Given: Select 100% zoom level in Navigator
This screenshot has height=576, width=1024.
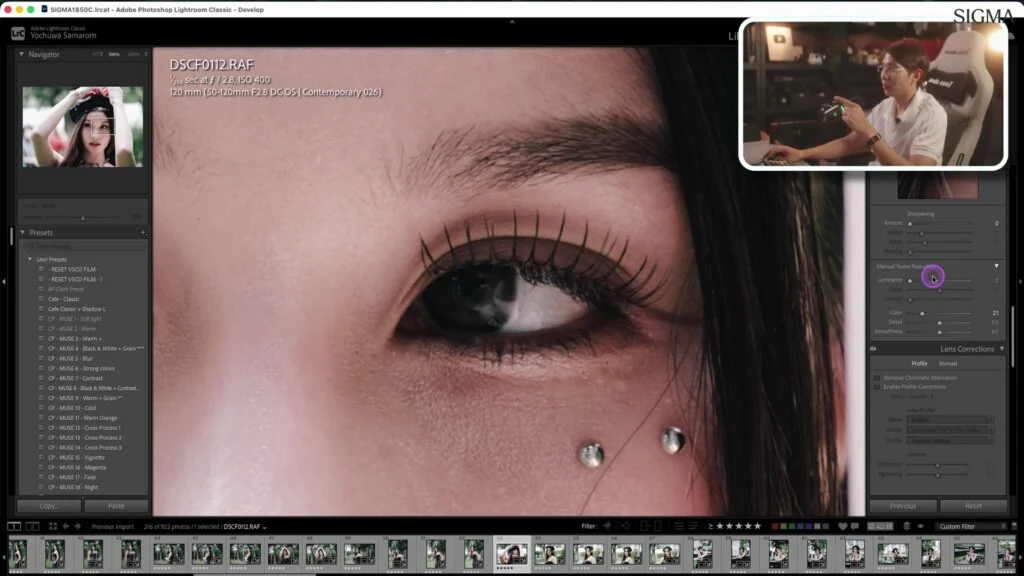Looking at the screenshot, I should (114, 54).
